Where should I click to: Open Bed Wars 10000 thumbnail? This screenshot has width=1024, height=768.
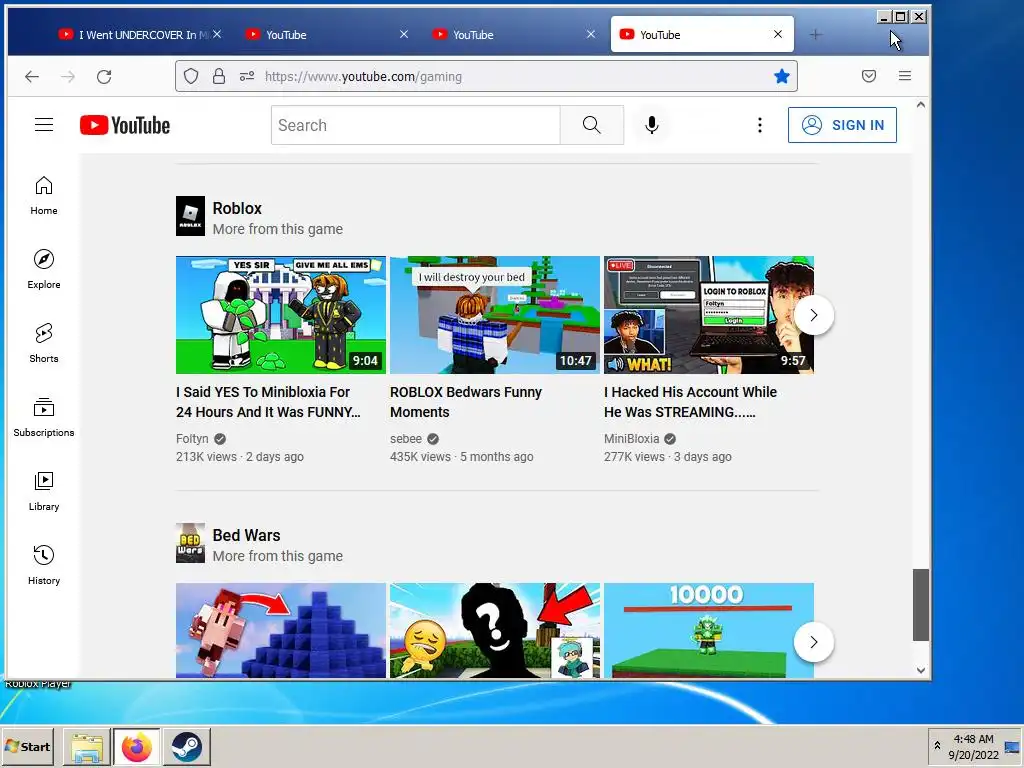[x=709, y=630]
